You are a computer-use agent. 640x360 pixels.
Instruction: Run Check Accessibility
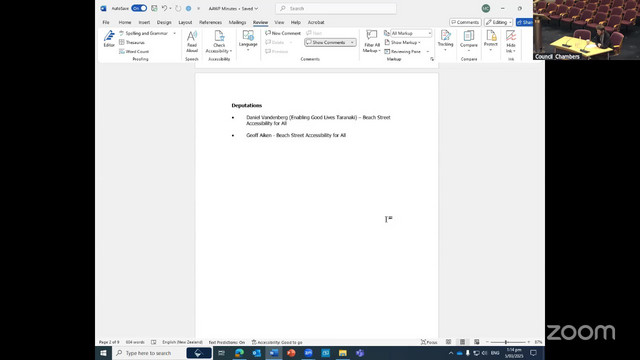[219, 42]
